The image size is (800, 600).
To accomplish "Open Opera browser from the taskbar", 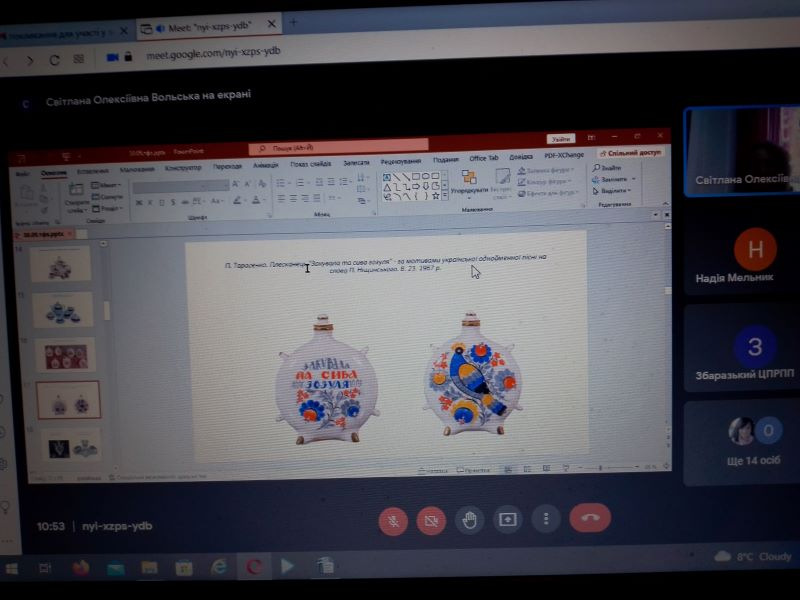I will pos(254,566).
